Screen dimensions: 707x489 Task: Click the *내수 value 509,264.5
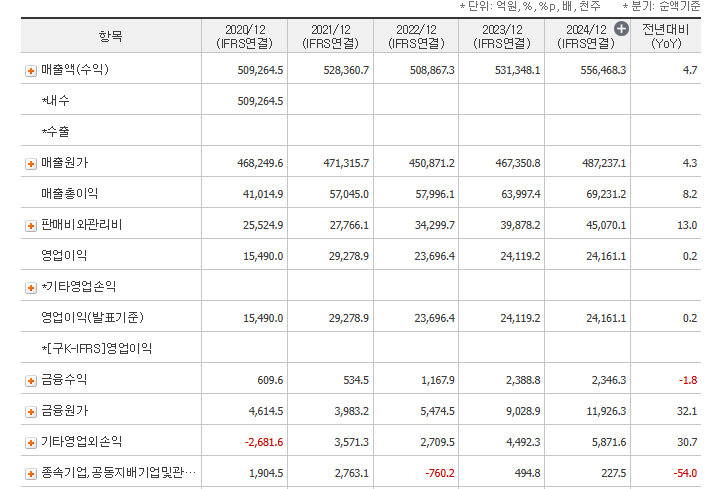tap(260, 101)
